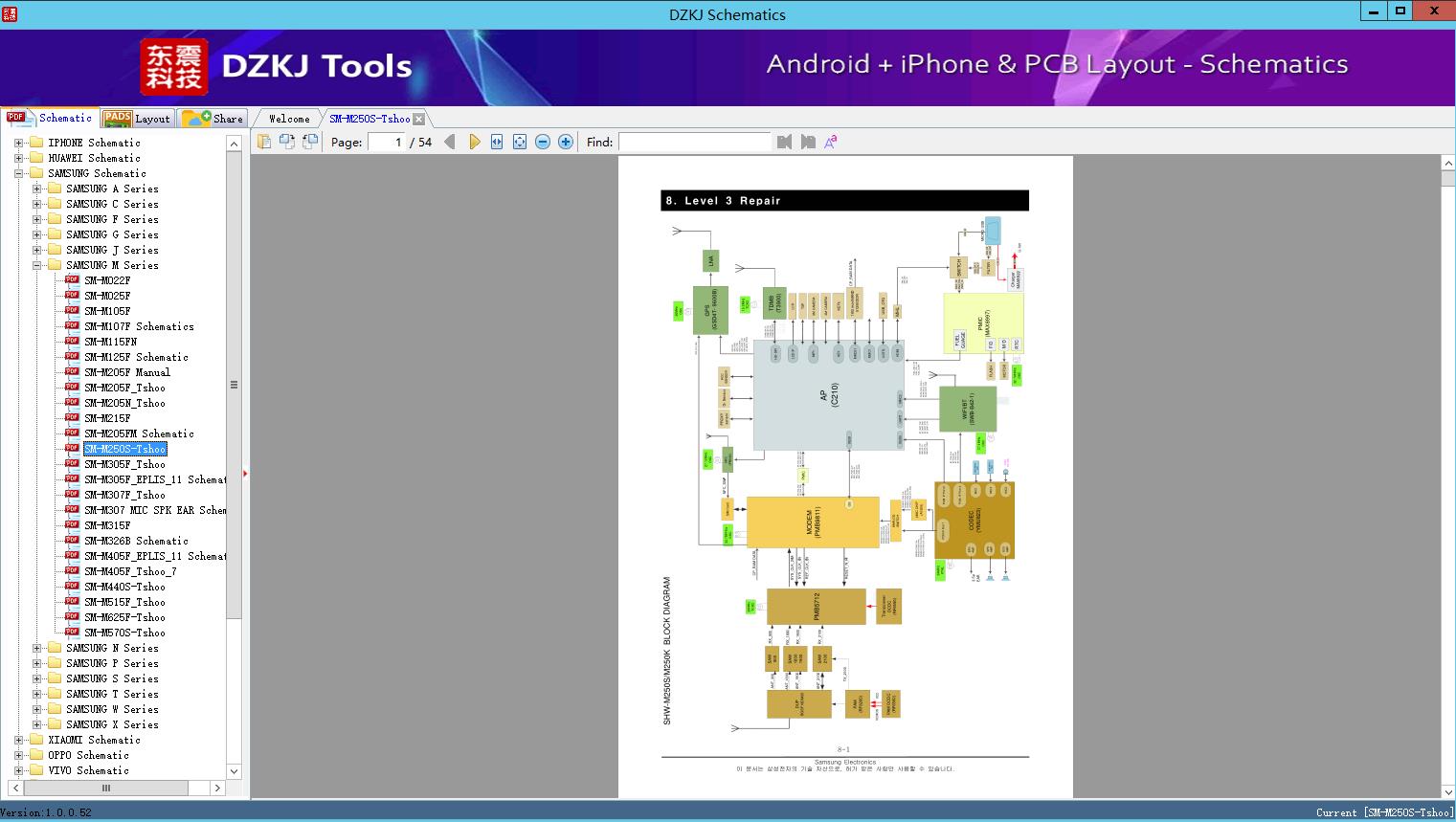
Task: Select SM-M515F_Tshoo in the tree
Action: [x=124, y=602]
